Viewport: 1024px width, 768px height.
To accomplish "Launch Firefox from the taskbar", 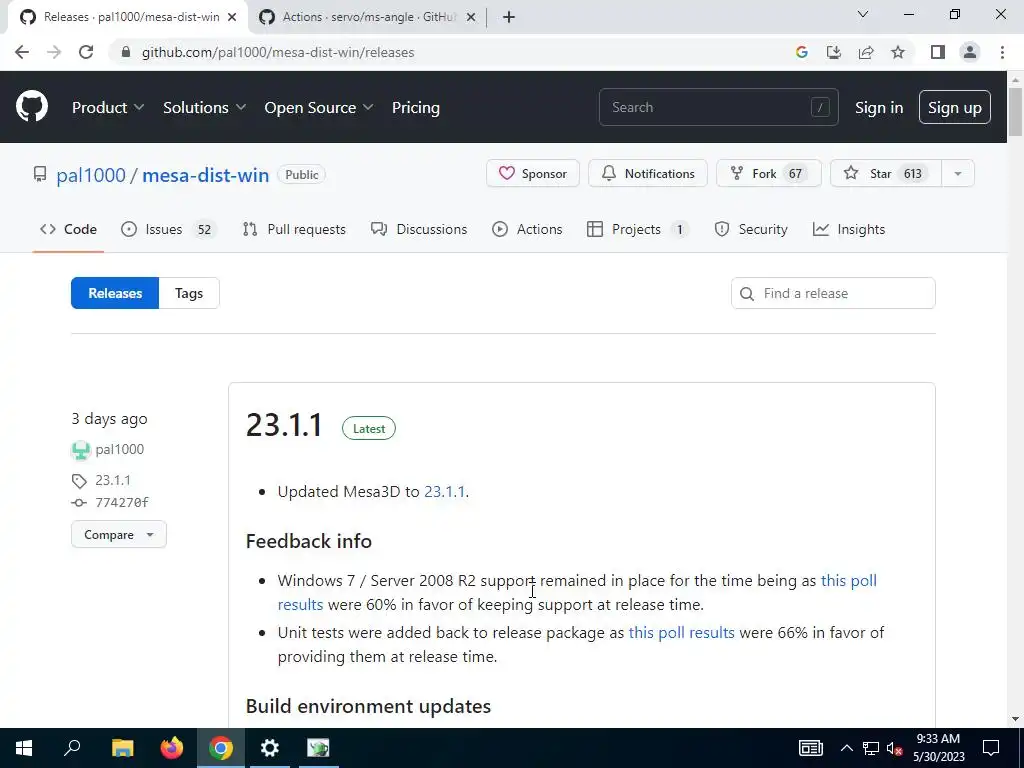I will tap(172, 748).
